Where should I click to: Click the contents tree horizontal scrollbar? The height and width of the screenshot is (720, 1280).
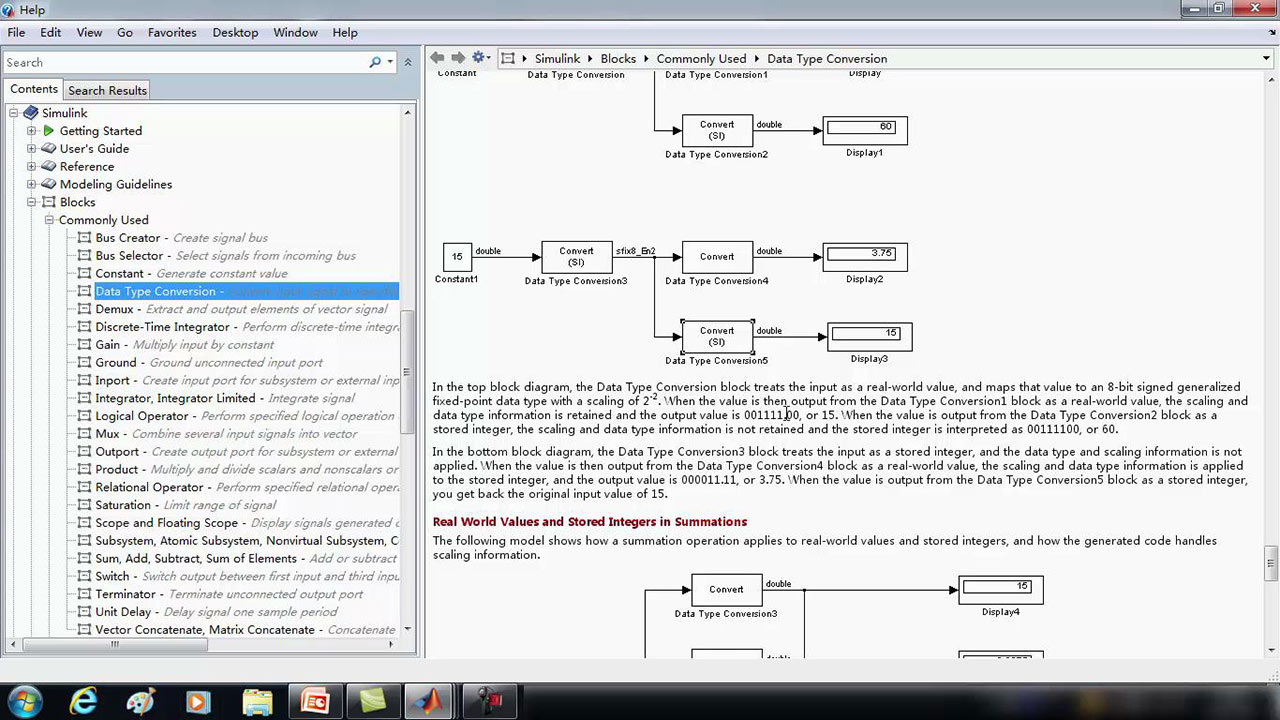point(114,644)
